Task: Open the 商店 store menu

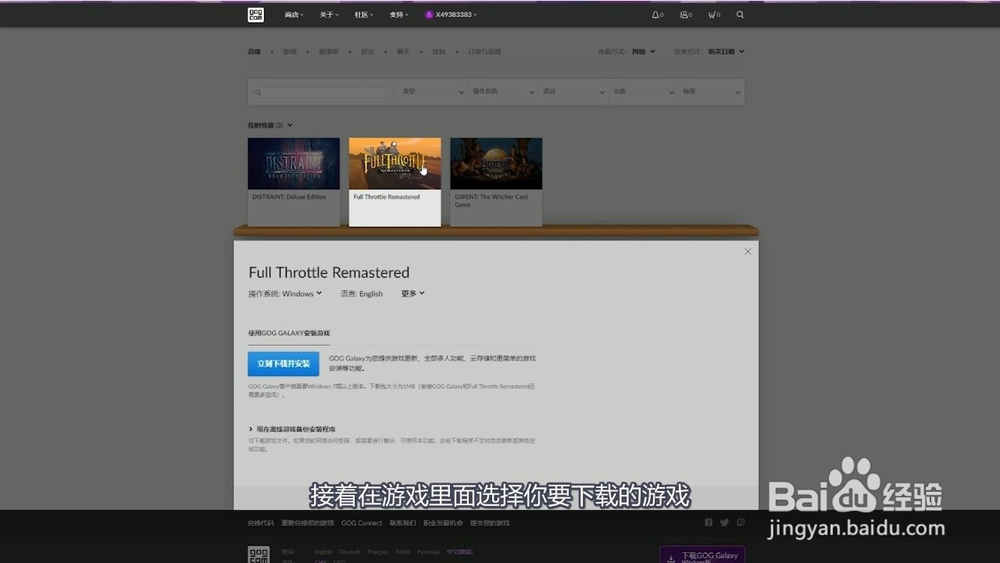Action: (x=294, y=15)
